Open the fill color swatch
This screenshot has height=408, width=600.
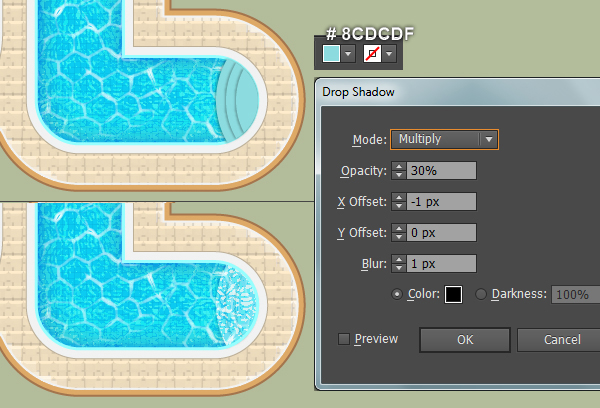[x=331, y=54]
